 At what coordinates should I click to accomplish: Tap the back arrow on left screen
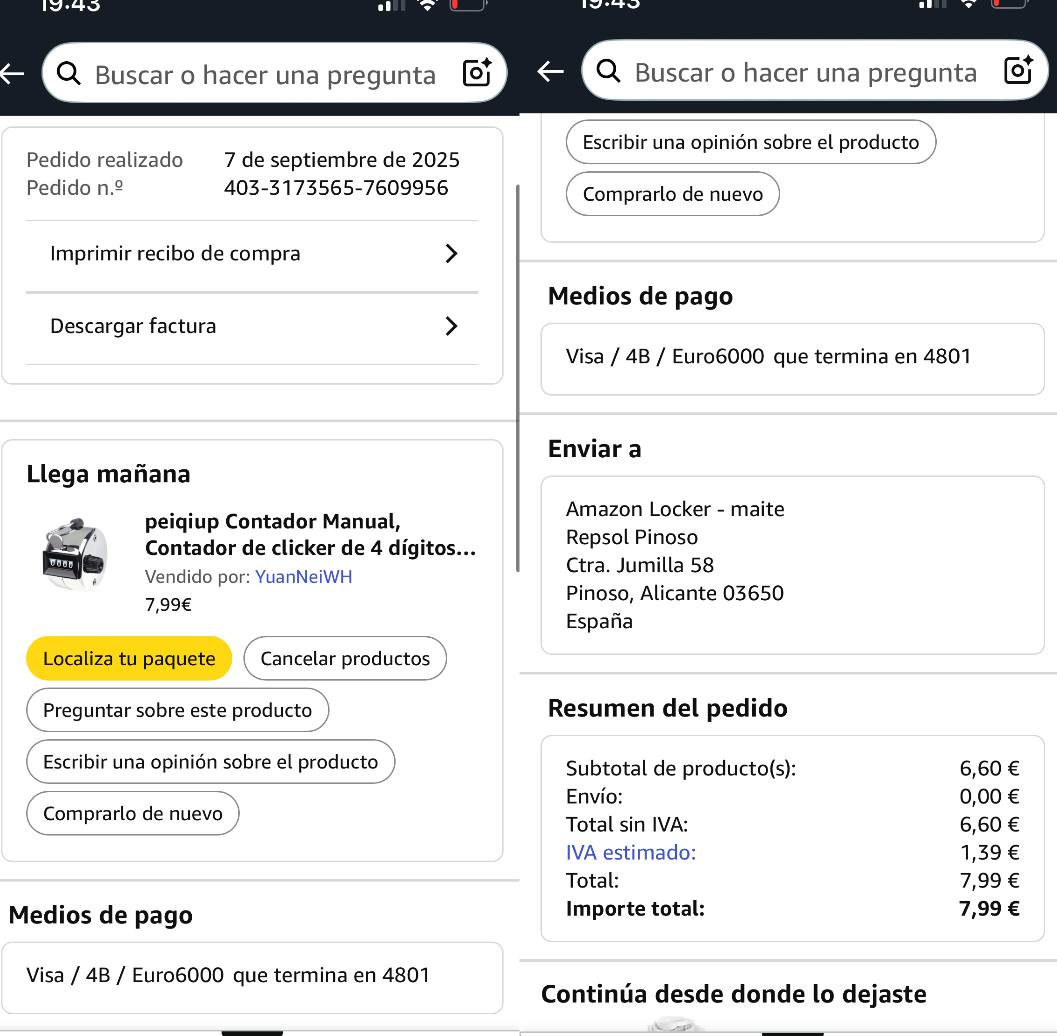[12, 73]
